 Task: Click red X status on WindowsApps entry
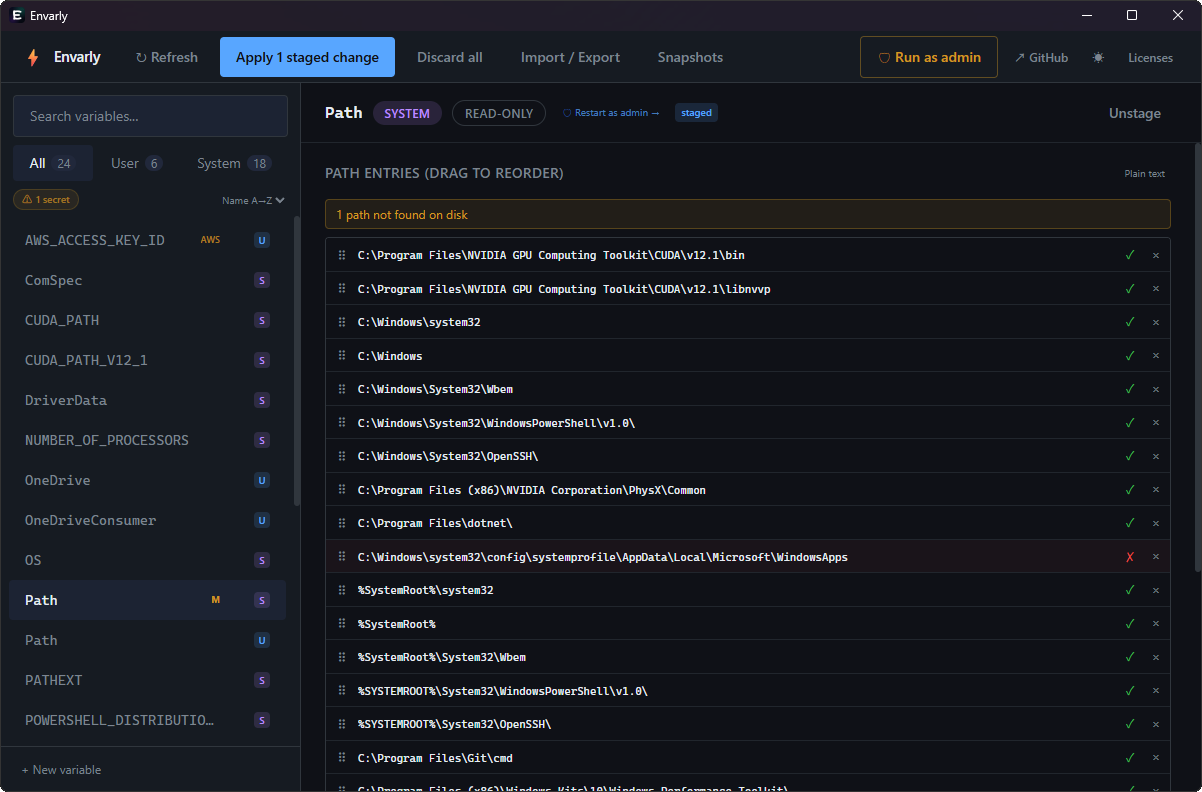1130,557
